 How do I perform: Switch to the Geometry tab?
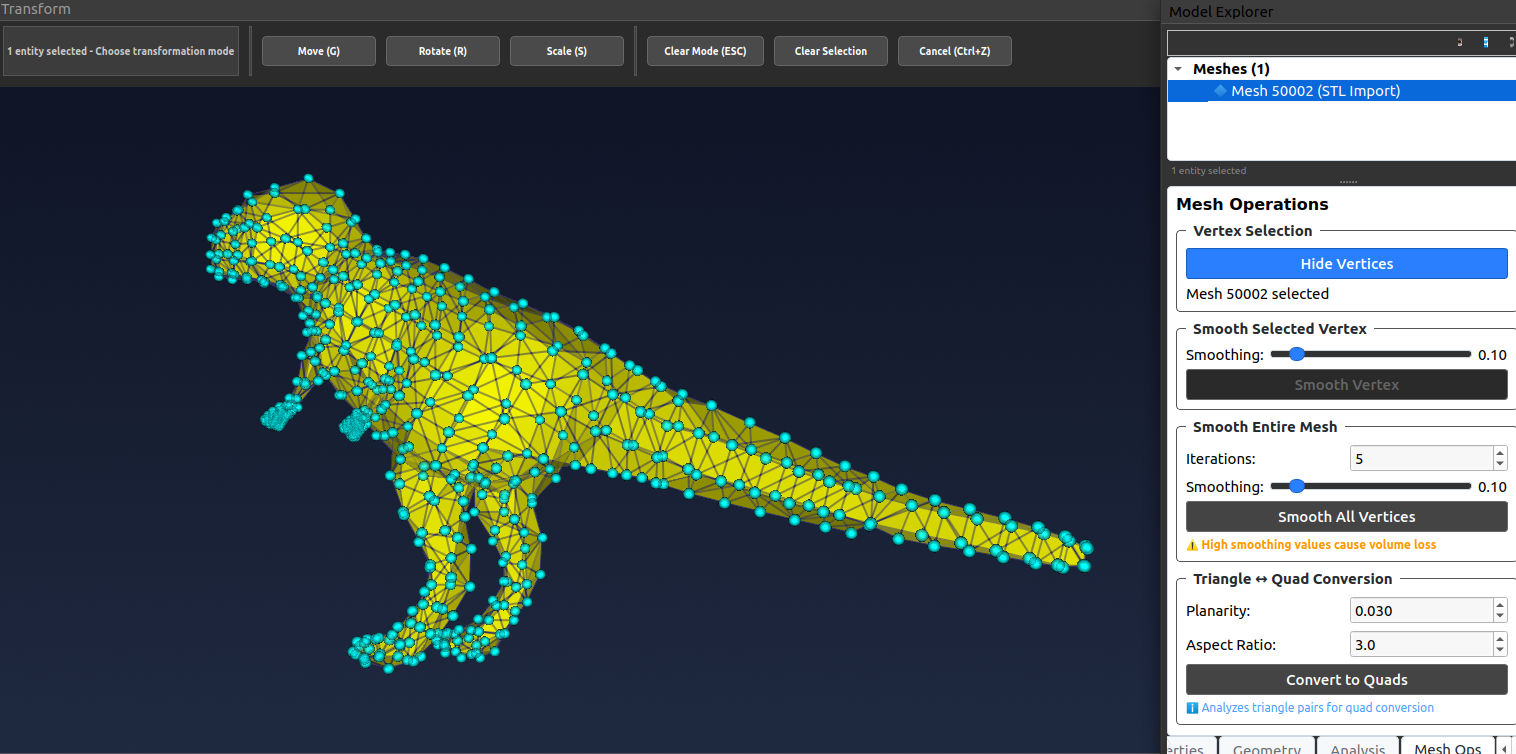point(1266,747)
